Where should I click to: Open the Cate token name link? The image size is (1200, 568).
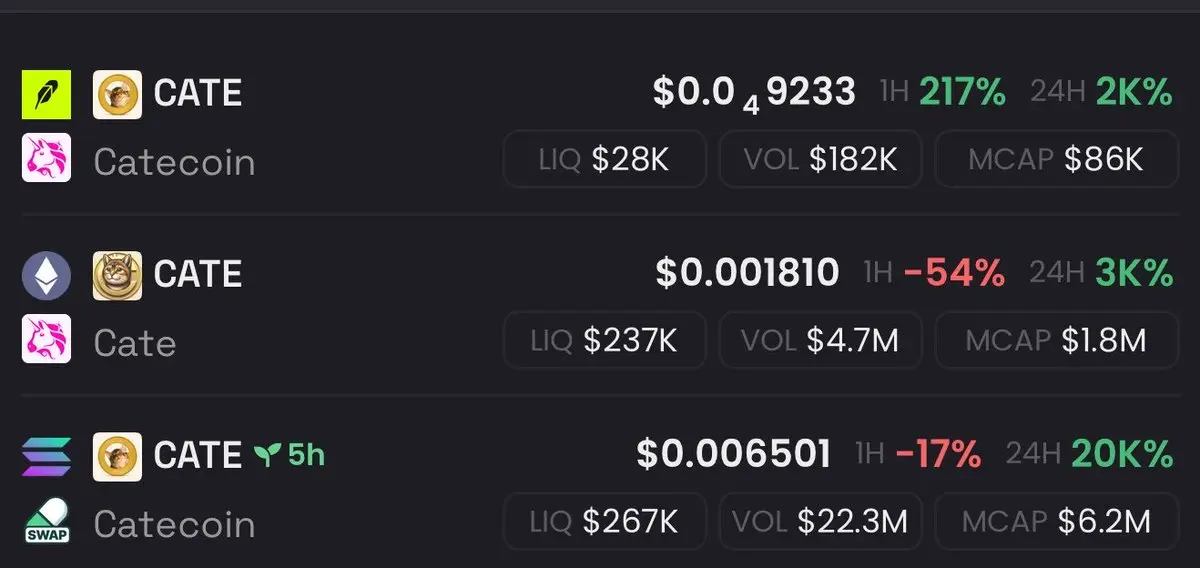point(135,343)
